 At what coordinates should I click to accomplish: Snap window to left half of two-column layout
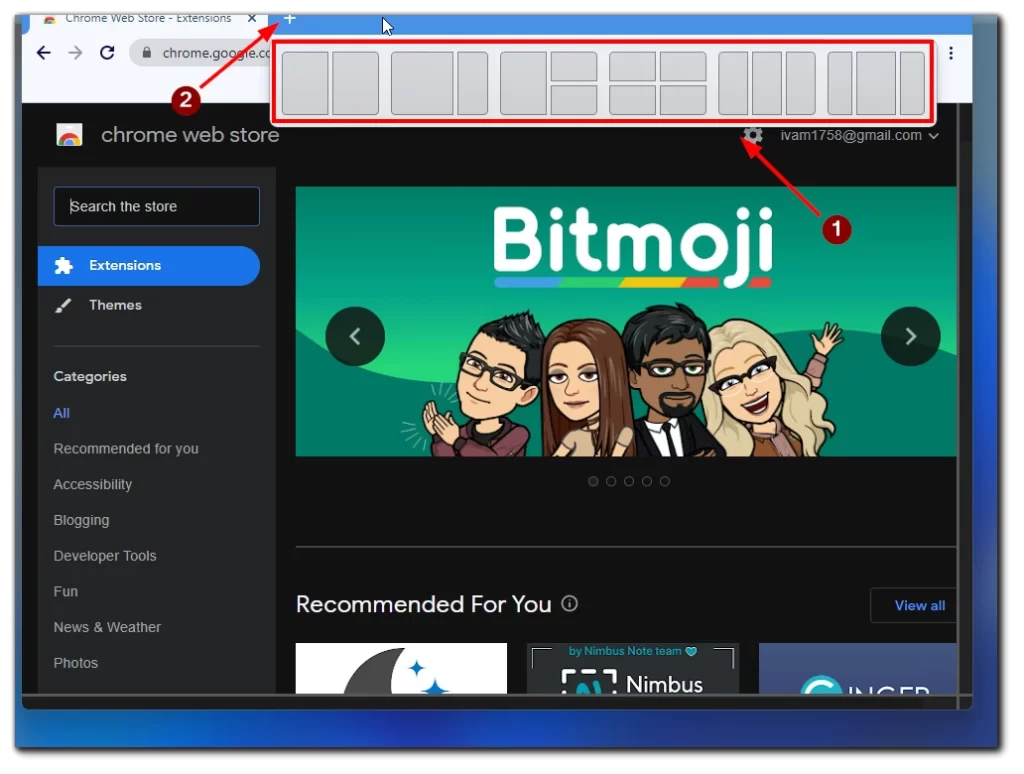pyautogui.click(x=305, y=83)
